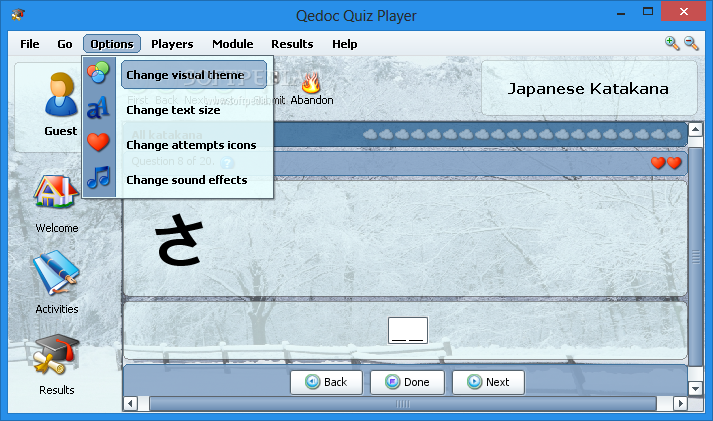Click the zoom out magnifier icon
This screenshot has height=421, width=713.
[691, 43]
